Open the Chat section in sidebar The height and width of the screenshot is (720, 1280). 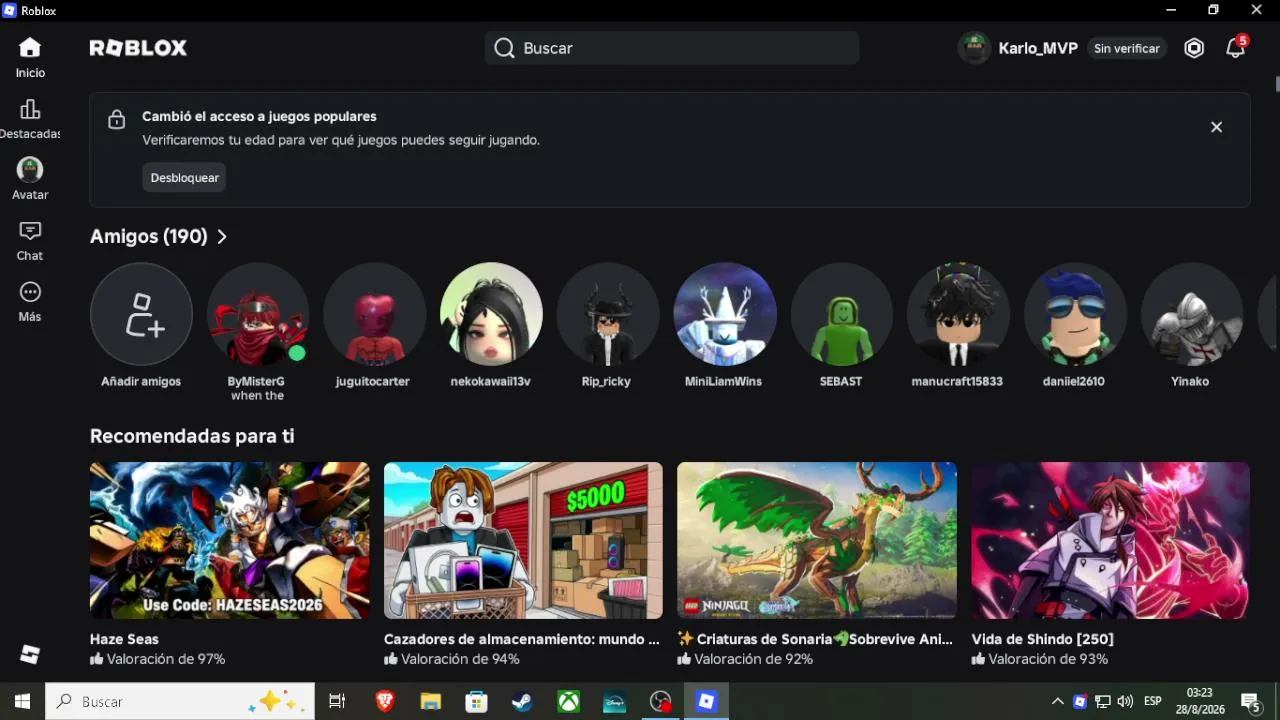30,241
